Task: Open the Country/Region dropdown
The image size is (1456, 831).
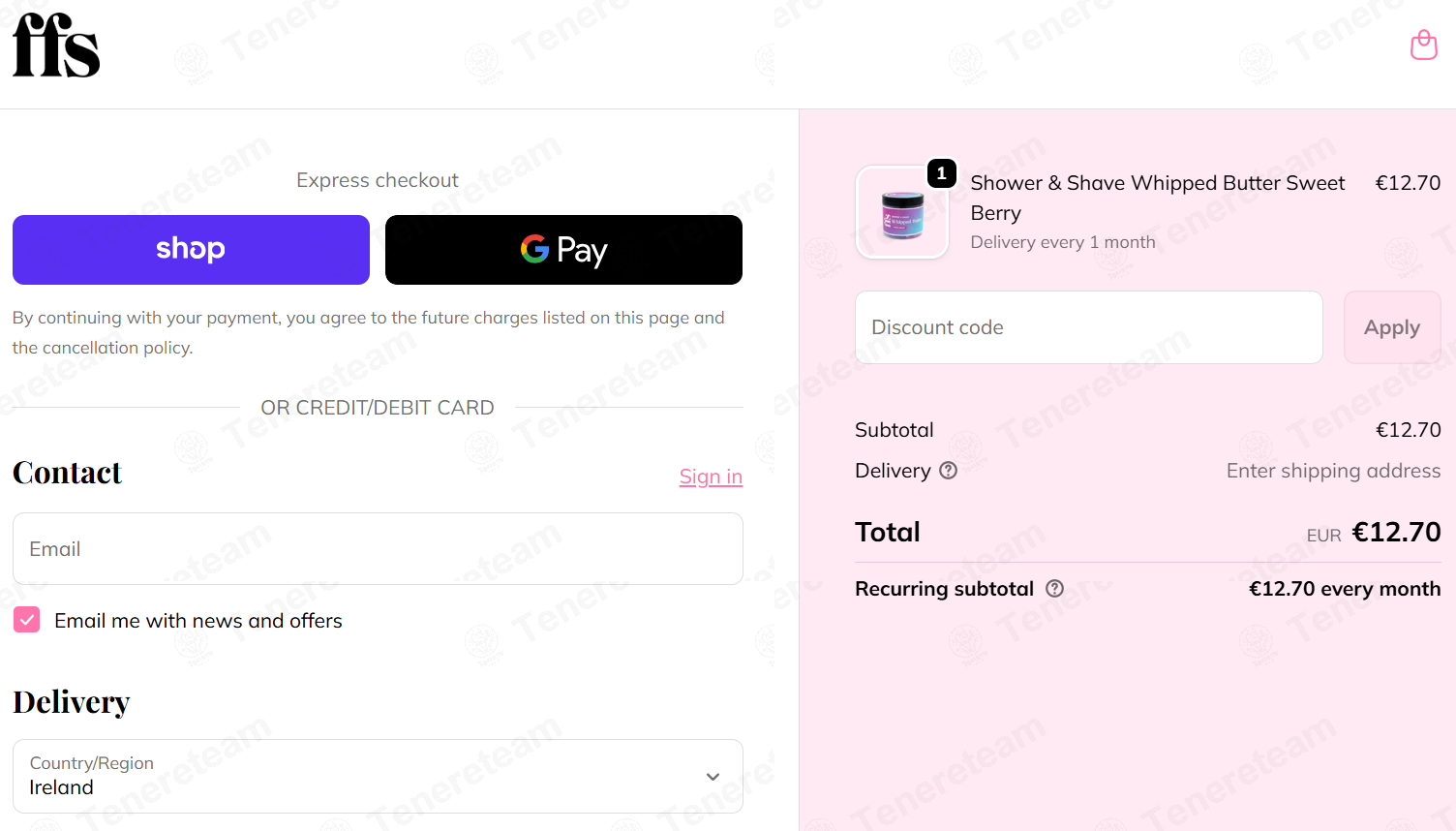Action: 378,777
